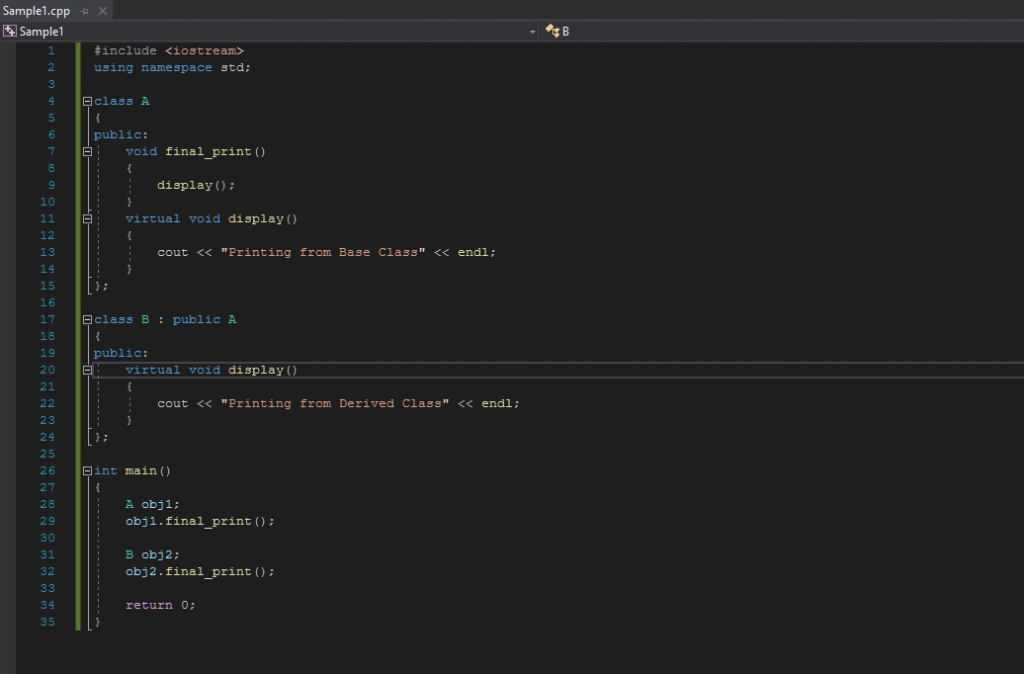Collapse the final_print() function block

point(87,152)
